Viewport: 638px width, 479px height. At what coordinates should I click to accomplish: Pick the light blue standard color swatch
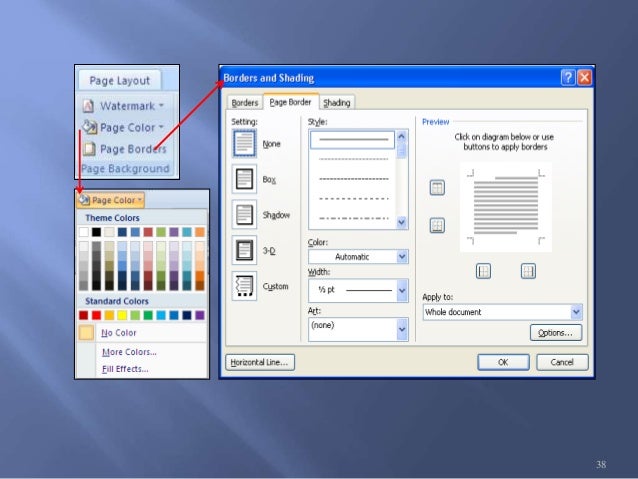pyautogui.click(x=161, y=315)
